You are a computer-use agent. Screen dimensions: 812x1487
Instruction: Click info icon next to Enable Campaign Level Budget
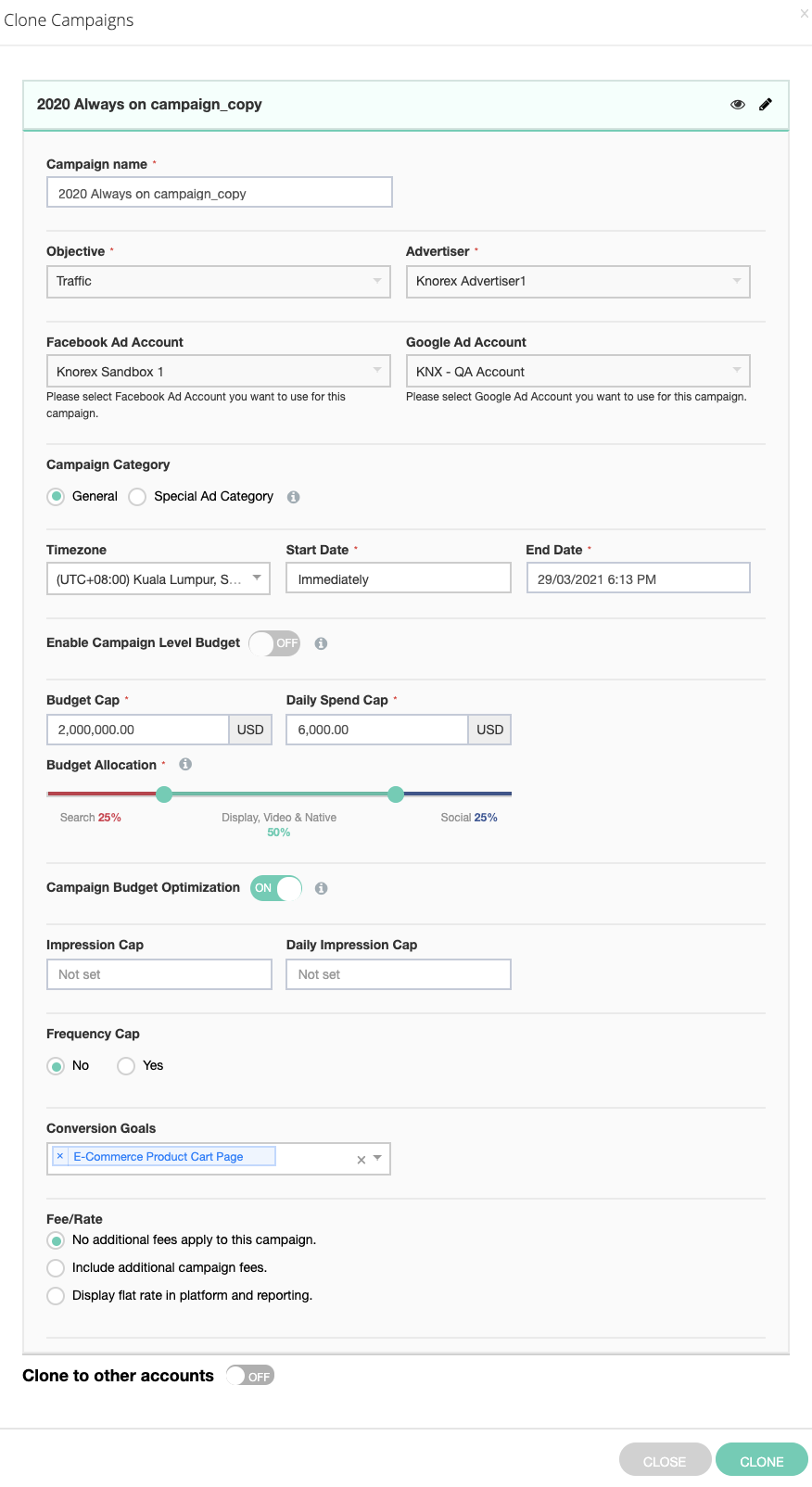pyautogui.click(x=321, y=643)
